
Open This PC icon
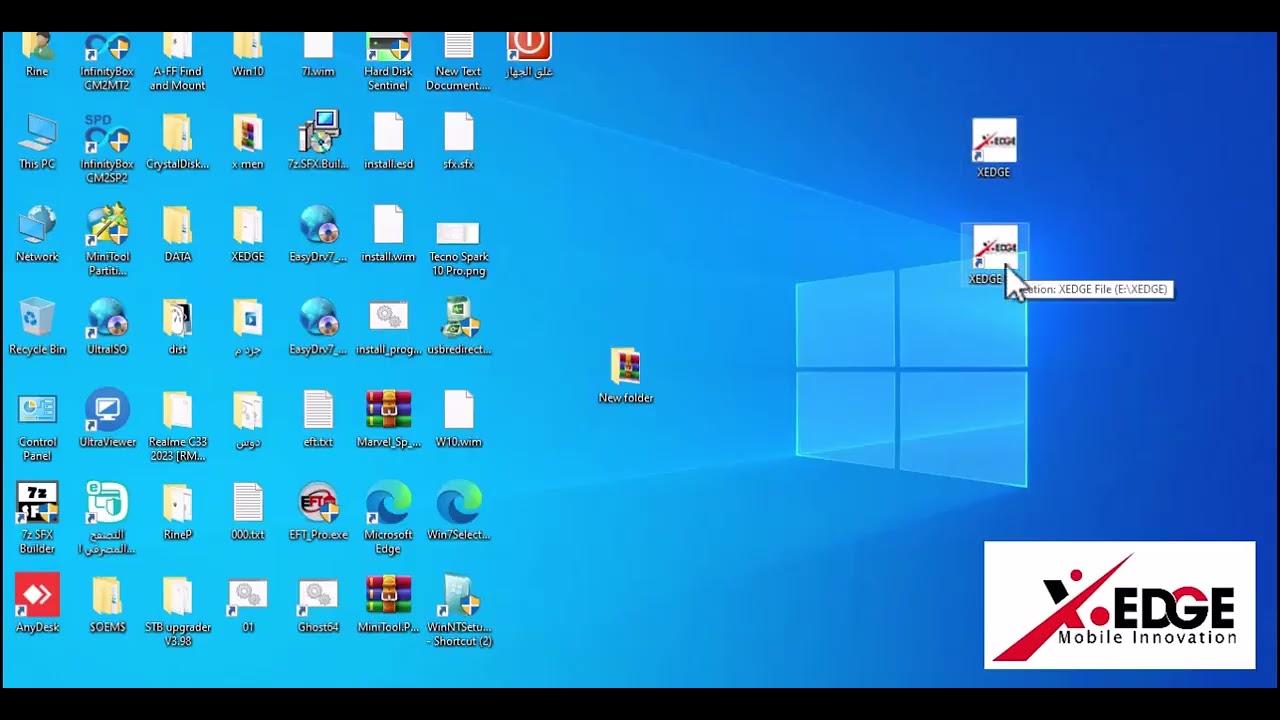coord(37,142)
